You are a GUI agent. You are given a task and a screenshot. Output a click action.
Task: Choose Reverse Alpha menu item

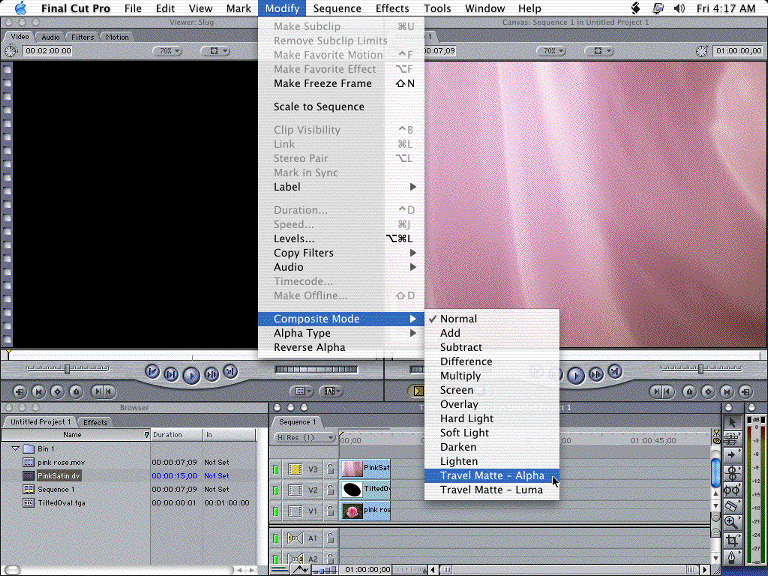click(x=342, y=347)
